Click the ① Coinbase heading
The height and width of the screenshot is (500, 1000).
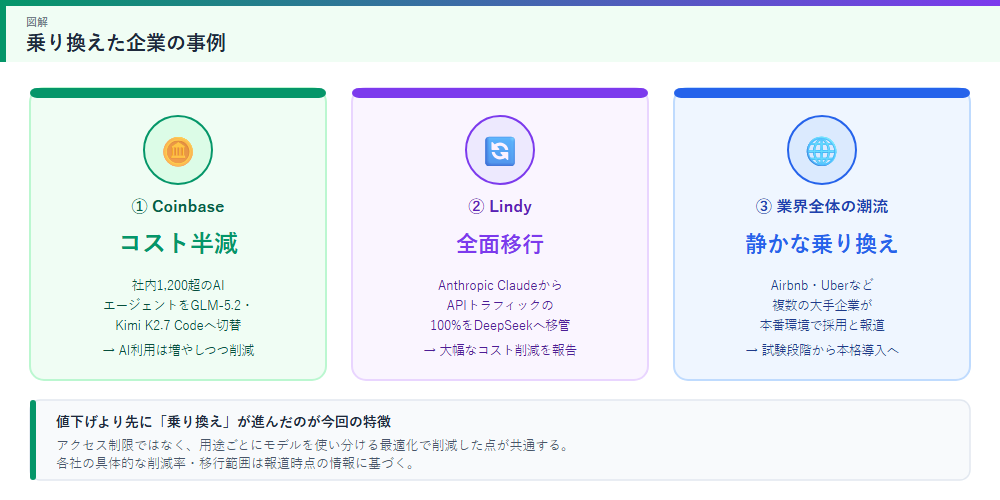point(178,207)
